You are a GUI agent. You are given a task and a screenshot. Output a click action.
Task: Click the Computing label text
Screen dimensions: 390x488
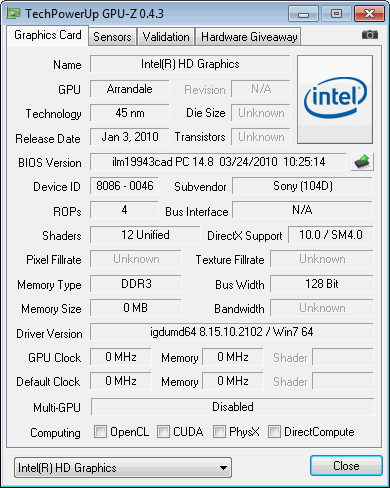click(x=55, y=433)
